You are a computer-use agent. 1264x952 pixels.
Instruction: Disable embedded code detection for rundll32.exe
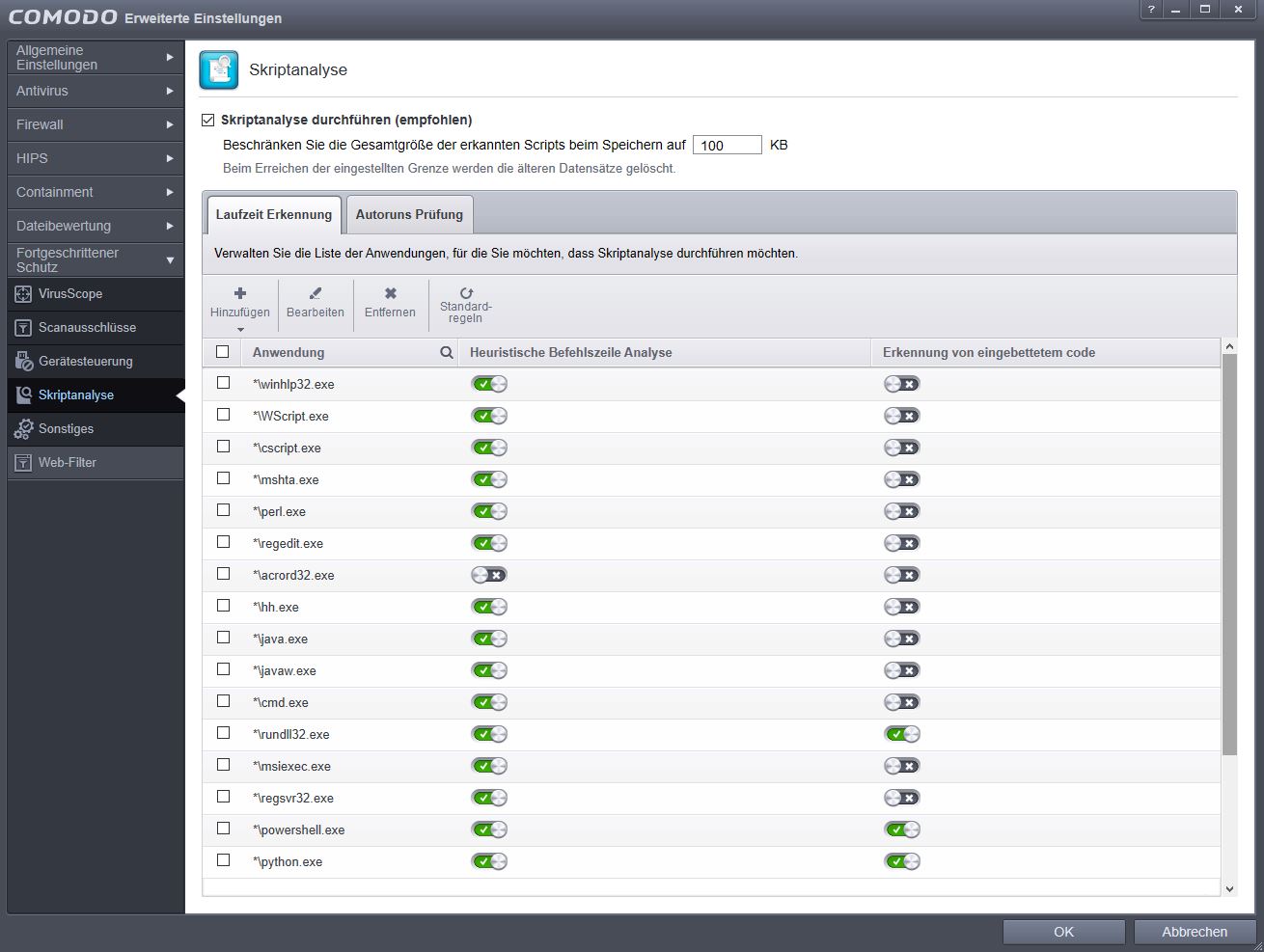pos(902,734)
